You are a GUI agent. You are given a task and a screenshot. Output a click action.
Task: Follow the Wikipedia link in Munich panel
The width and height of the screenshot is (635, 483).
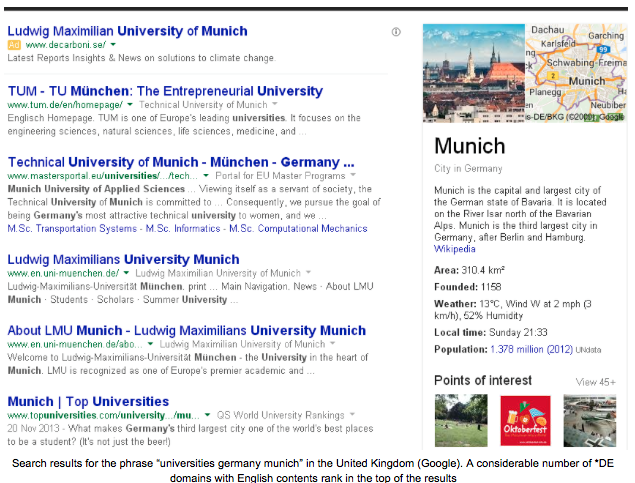coord(454,249)
